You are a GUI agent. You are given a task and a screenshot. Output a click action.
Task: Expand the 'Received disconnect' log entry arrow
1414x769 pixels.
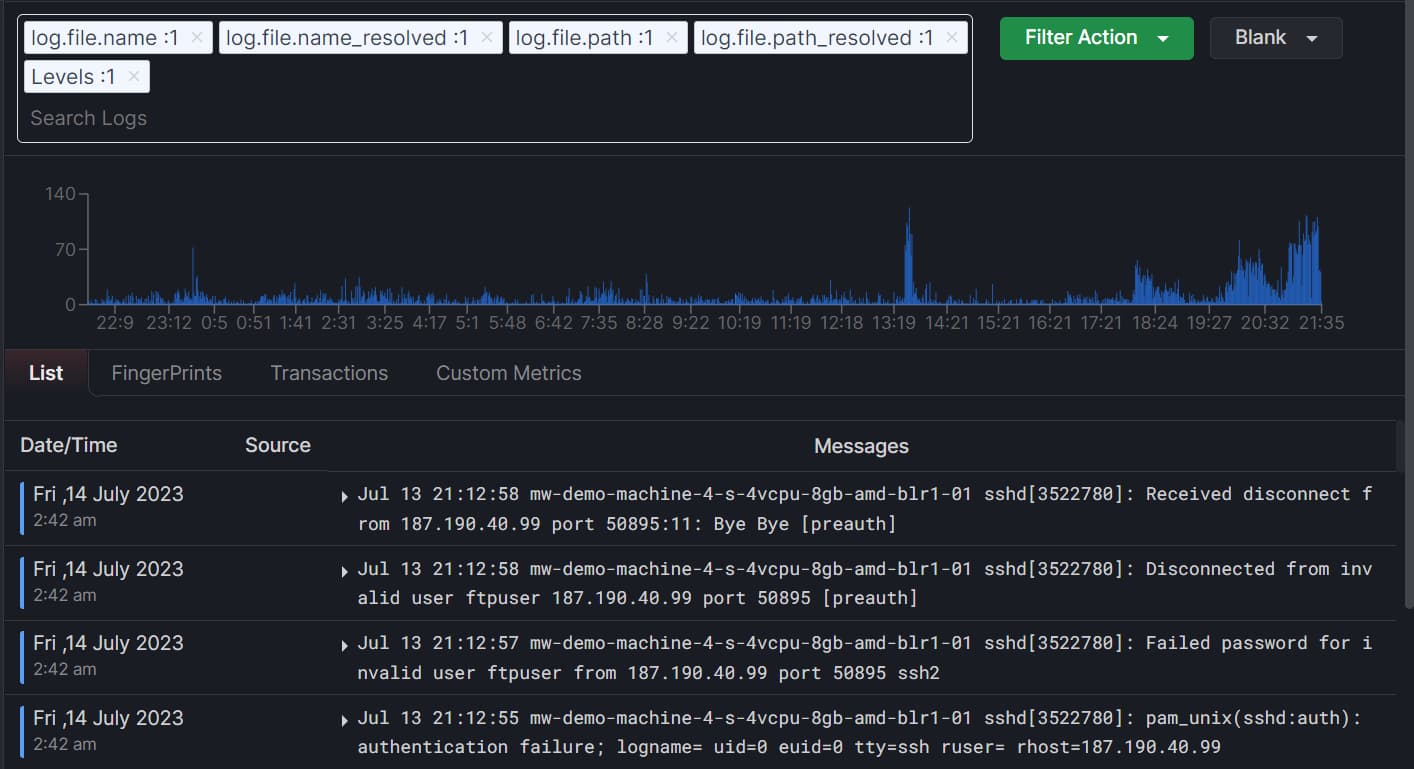coord(345,496)
